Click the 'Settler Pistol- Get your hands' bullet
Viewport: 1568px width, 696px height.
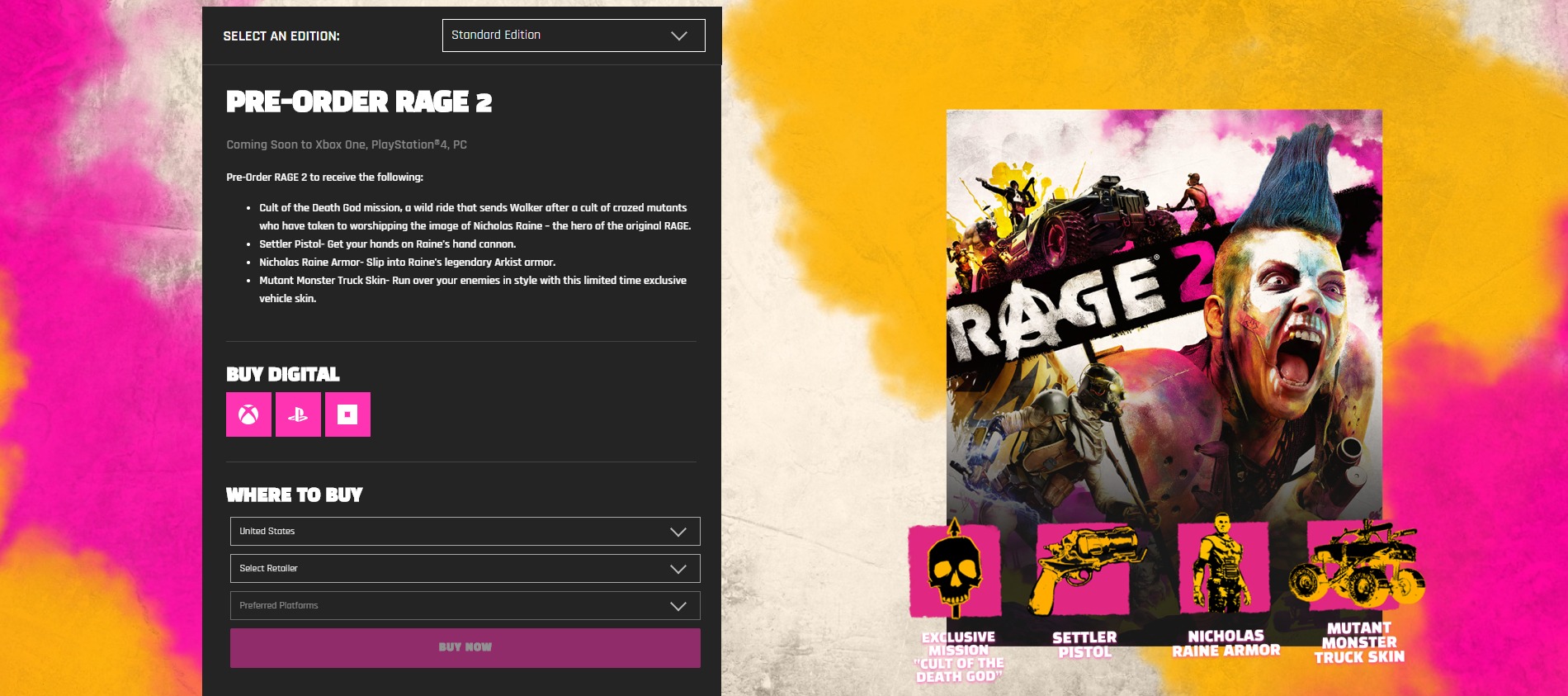tap(388, 244)
